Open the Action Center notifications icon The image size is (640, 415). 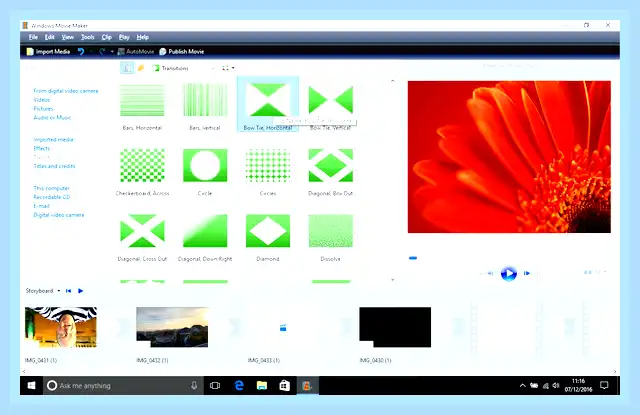(x=604, y=386)
